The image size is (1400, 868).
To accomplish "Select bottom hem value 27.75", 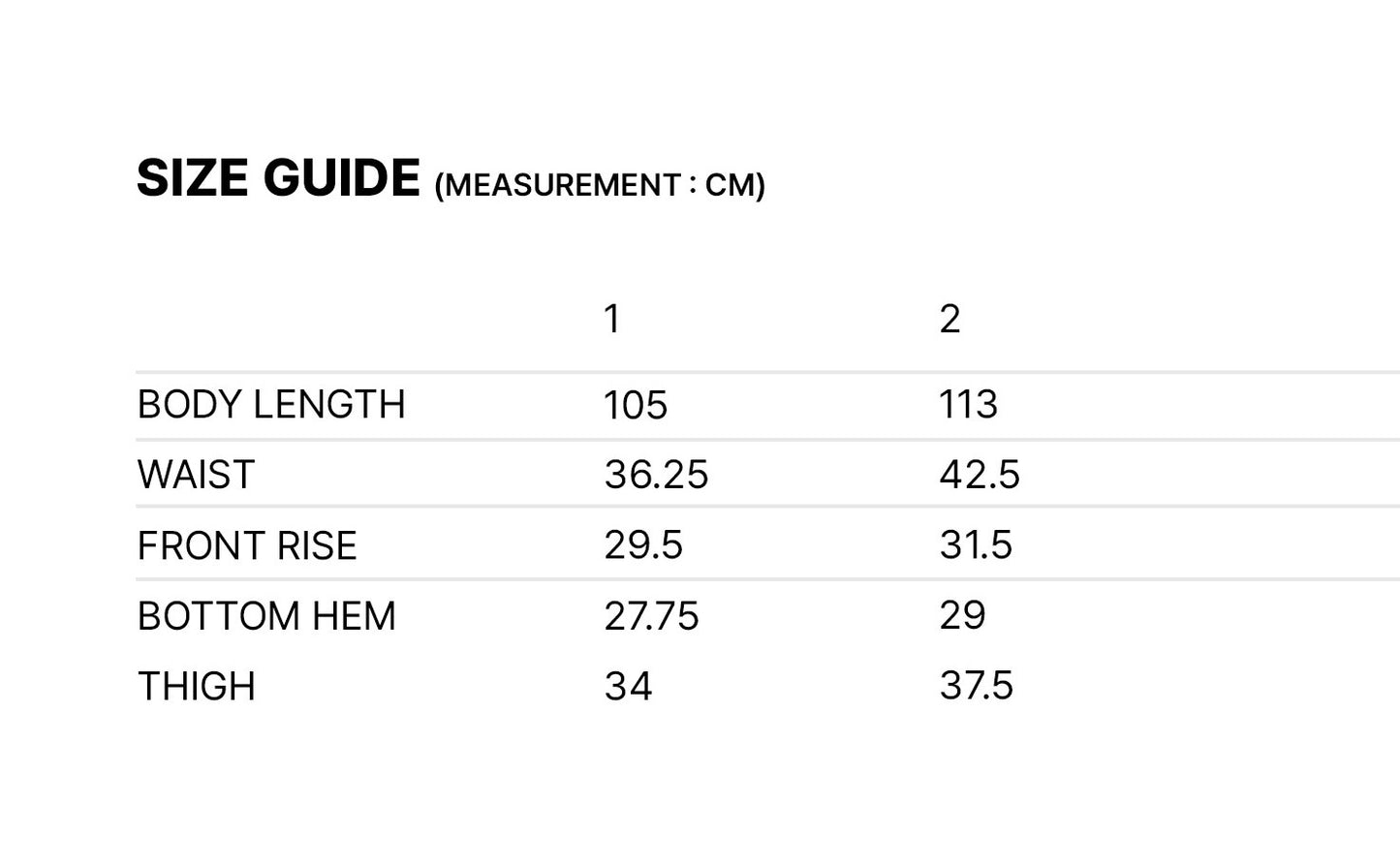I will [x=651, y=616].
